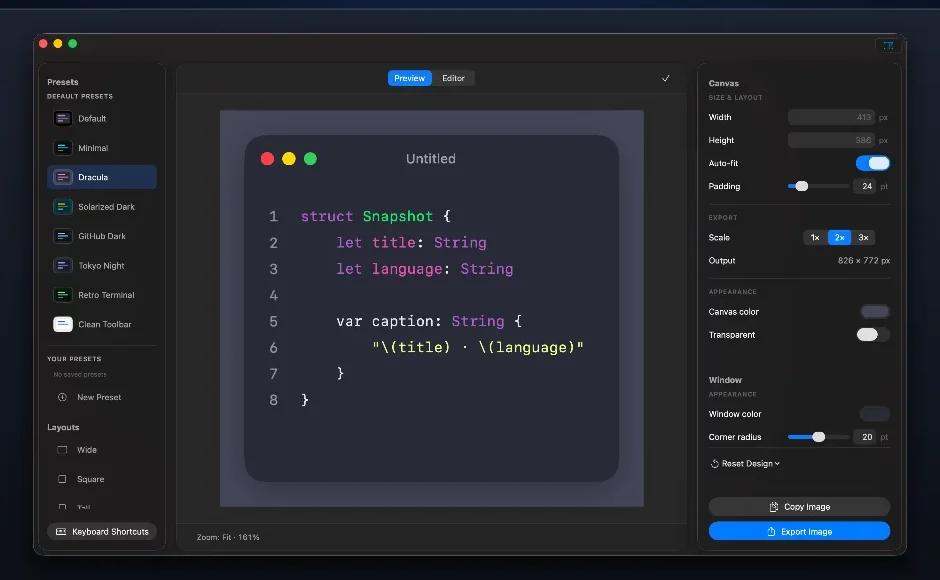Image resolution: width=940 pixels, height=580 pixels.
Task: Choose the Tokyo Night preset label
Action: click(101, 265)
